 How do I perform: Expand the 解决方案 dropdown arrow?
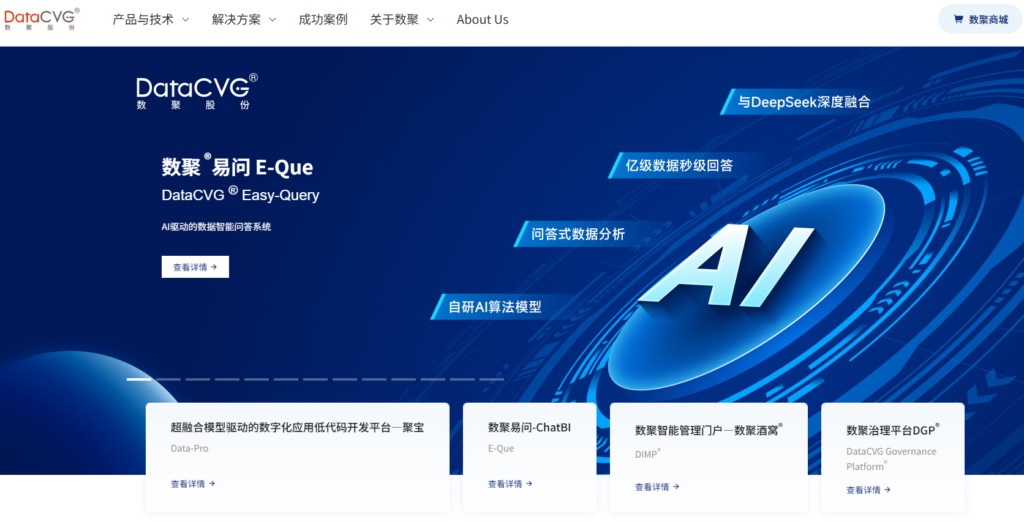click(x=272, y=20)
